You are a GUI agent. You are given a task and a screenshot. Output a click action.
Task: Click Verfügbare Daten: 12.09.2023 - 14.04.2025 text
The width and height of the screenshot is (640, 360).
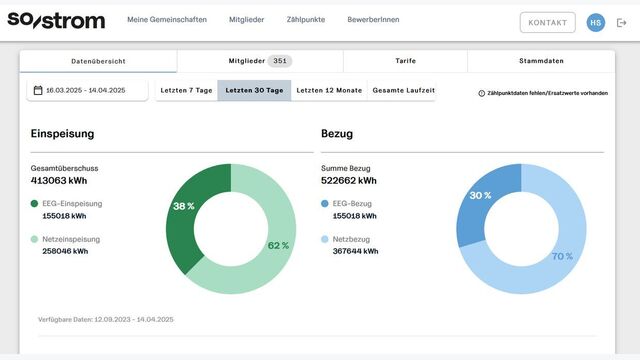[106, 320]
